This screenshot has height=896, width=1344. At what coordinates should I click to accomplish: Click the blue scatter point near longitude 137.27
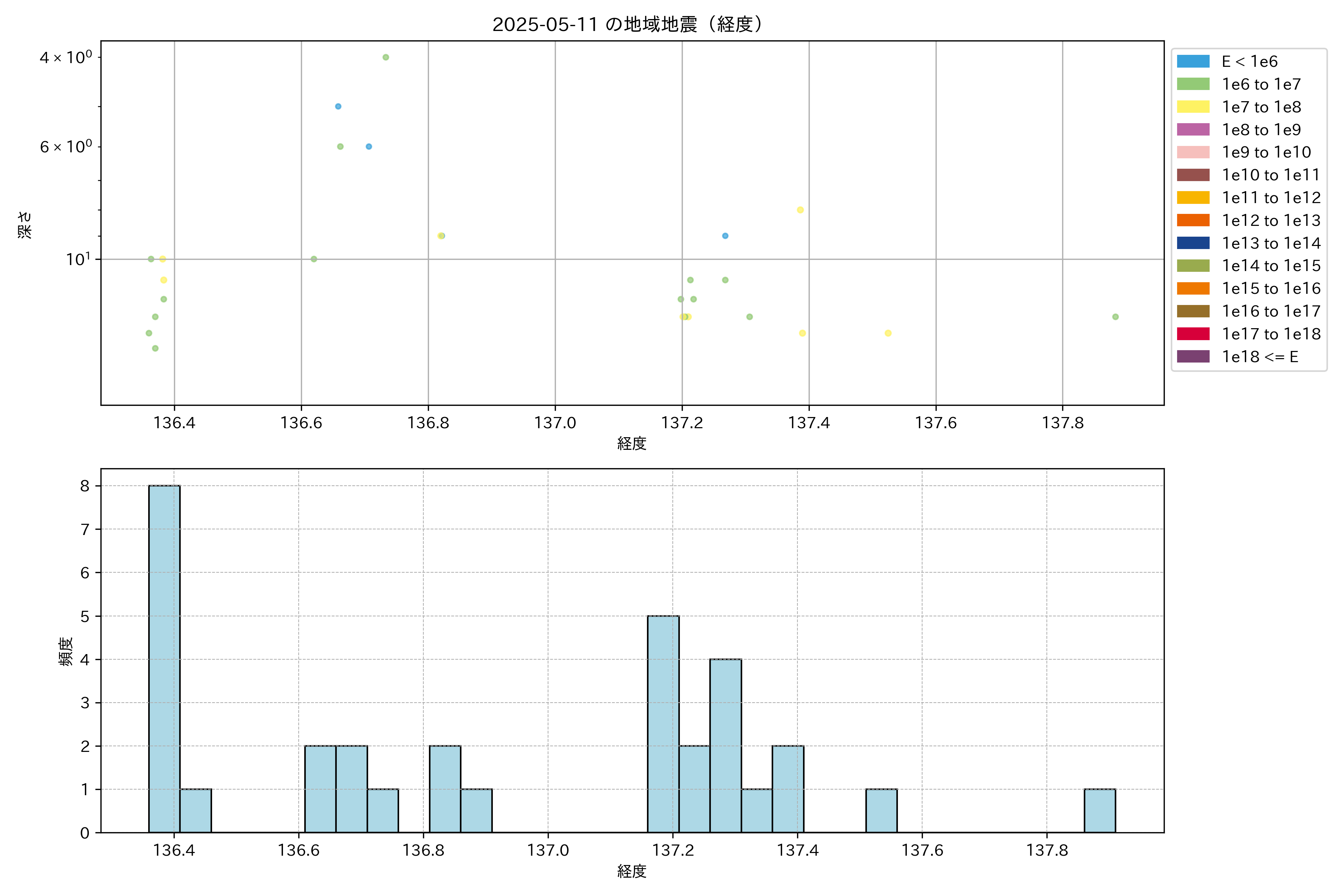tap(725, 236)
